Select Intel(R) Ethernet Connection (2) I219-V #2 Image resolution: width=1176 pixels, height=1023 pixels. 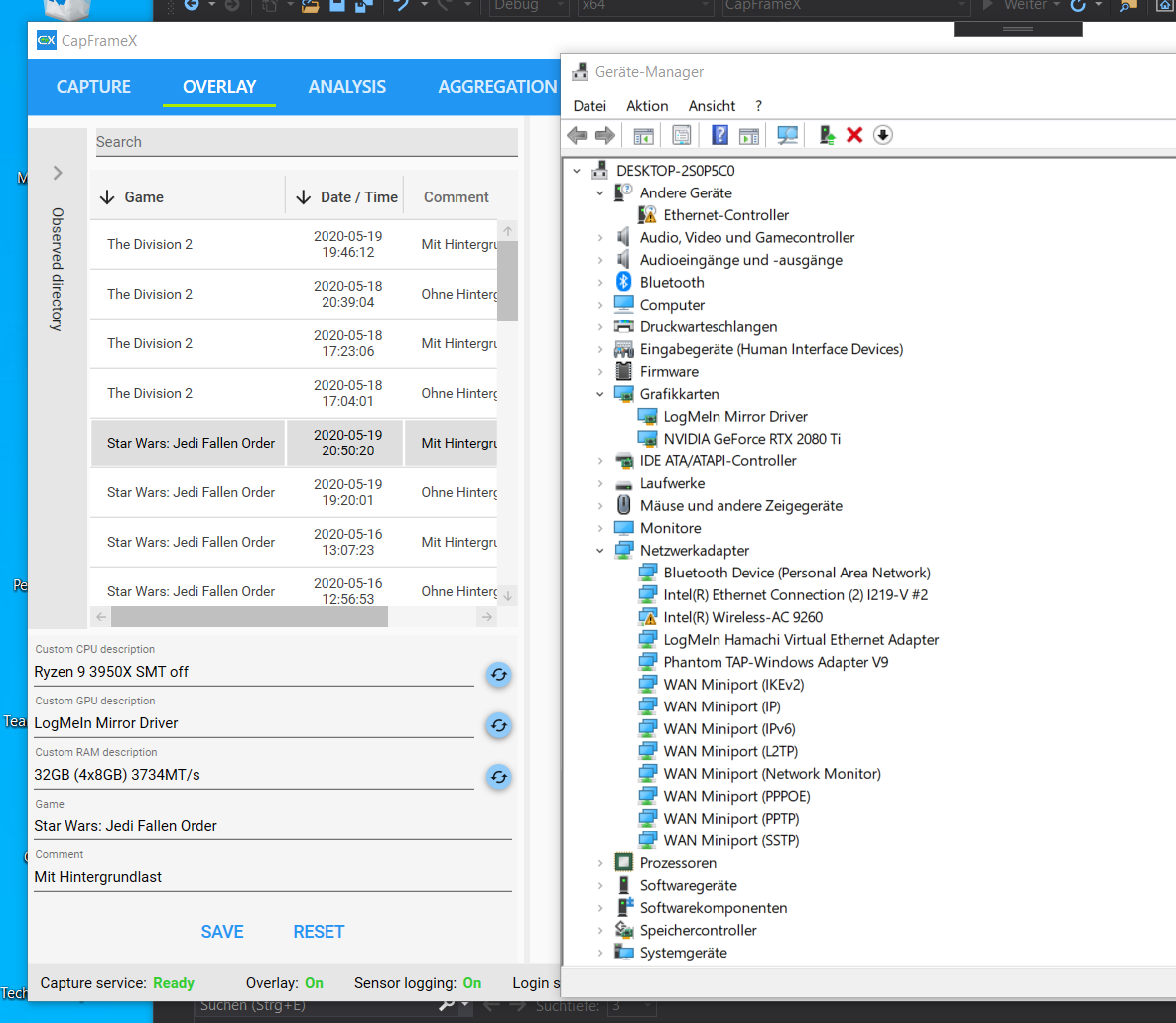pos(795,594)
